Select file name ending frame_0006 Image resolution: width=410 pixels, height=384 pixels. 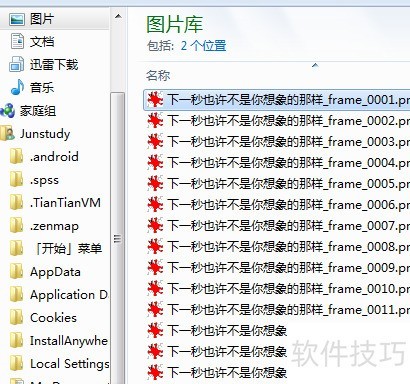[288, 205]
